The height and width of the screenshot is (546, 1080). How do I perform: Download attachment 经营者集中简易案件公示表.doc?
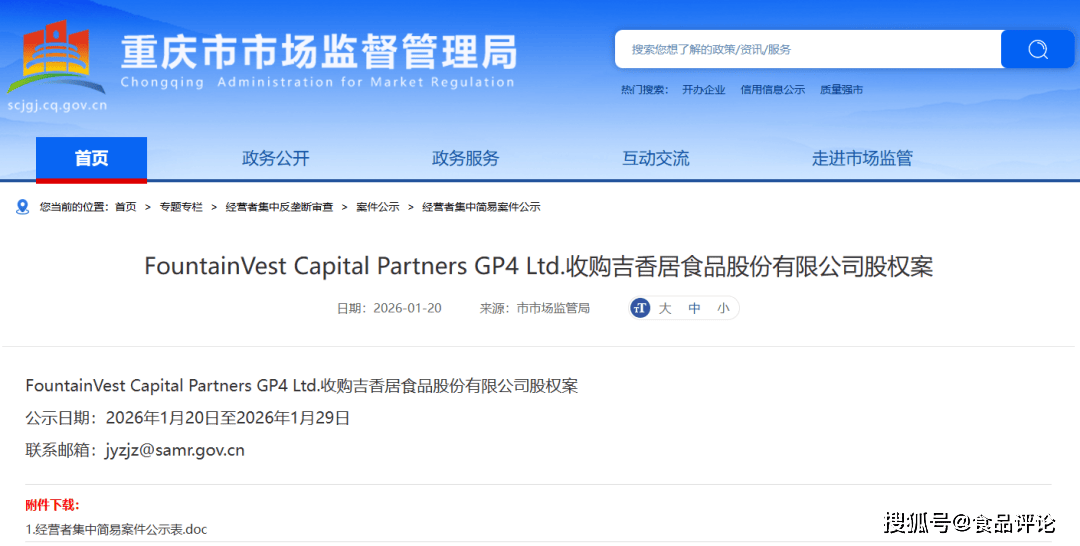pos(116,529)
